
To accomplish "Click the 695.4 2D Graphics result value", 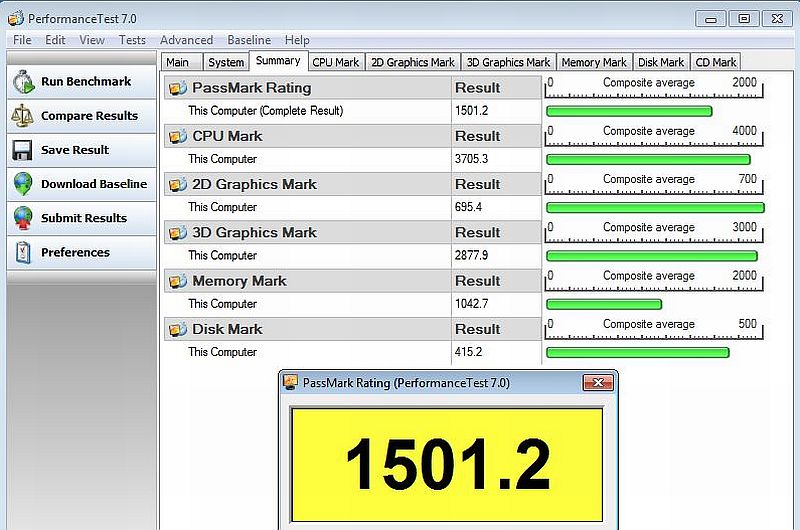I will (468, 207).
